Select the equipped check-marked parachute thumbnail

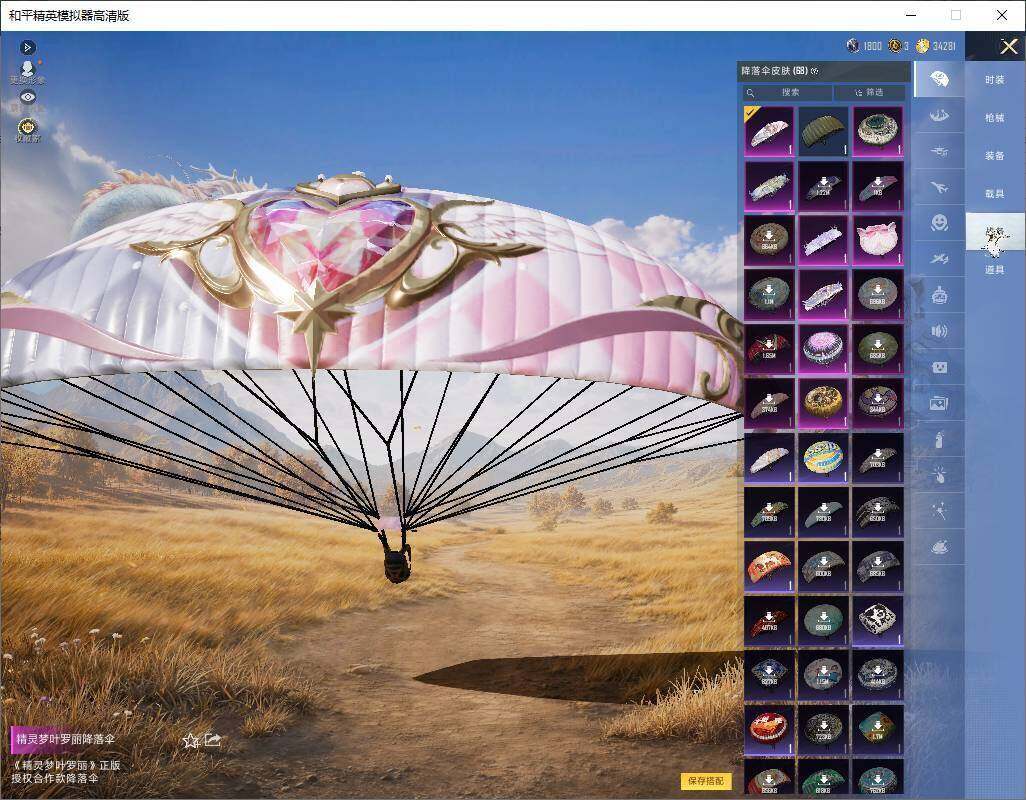click(x=769, y=131)
